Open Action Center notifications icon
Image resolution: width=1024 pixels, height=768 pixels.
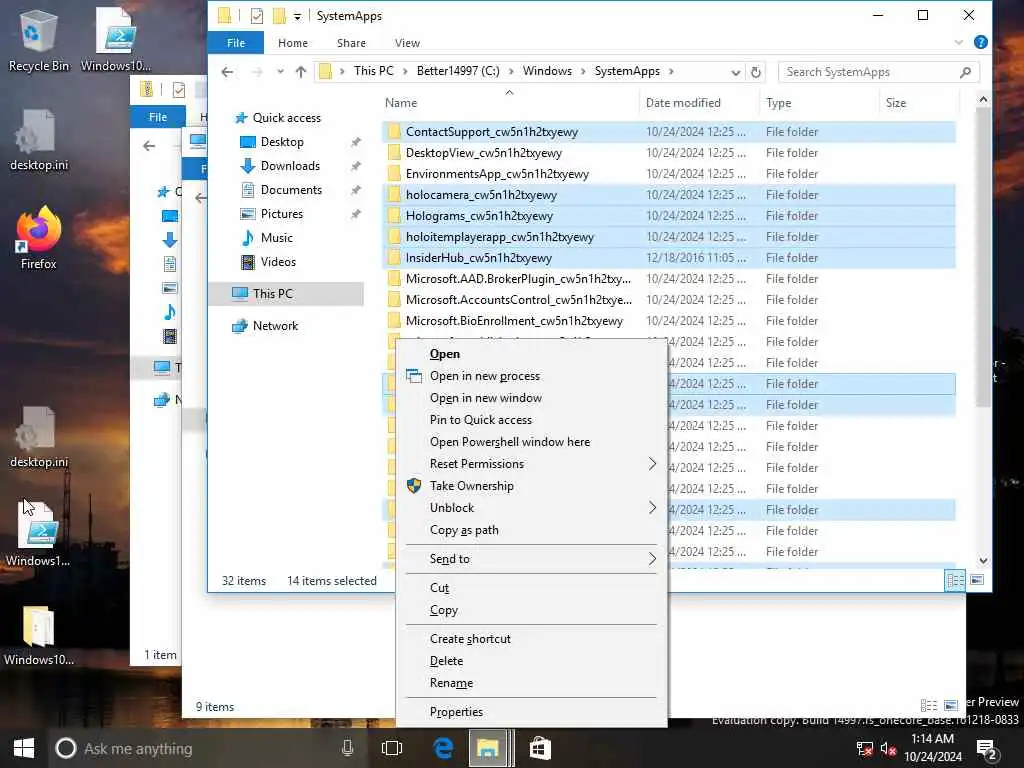(x=986, y=749)
